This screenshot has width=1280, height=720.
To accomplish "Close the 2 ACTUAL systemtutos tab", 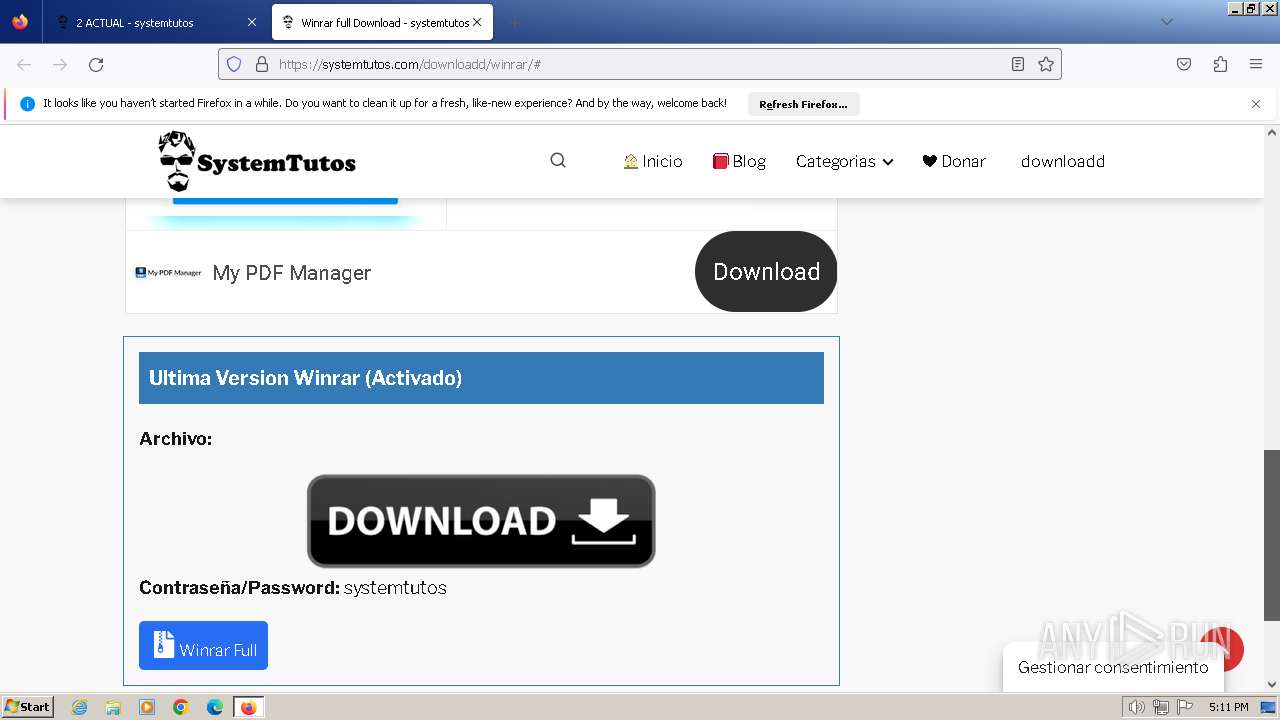I will (251, 22).
